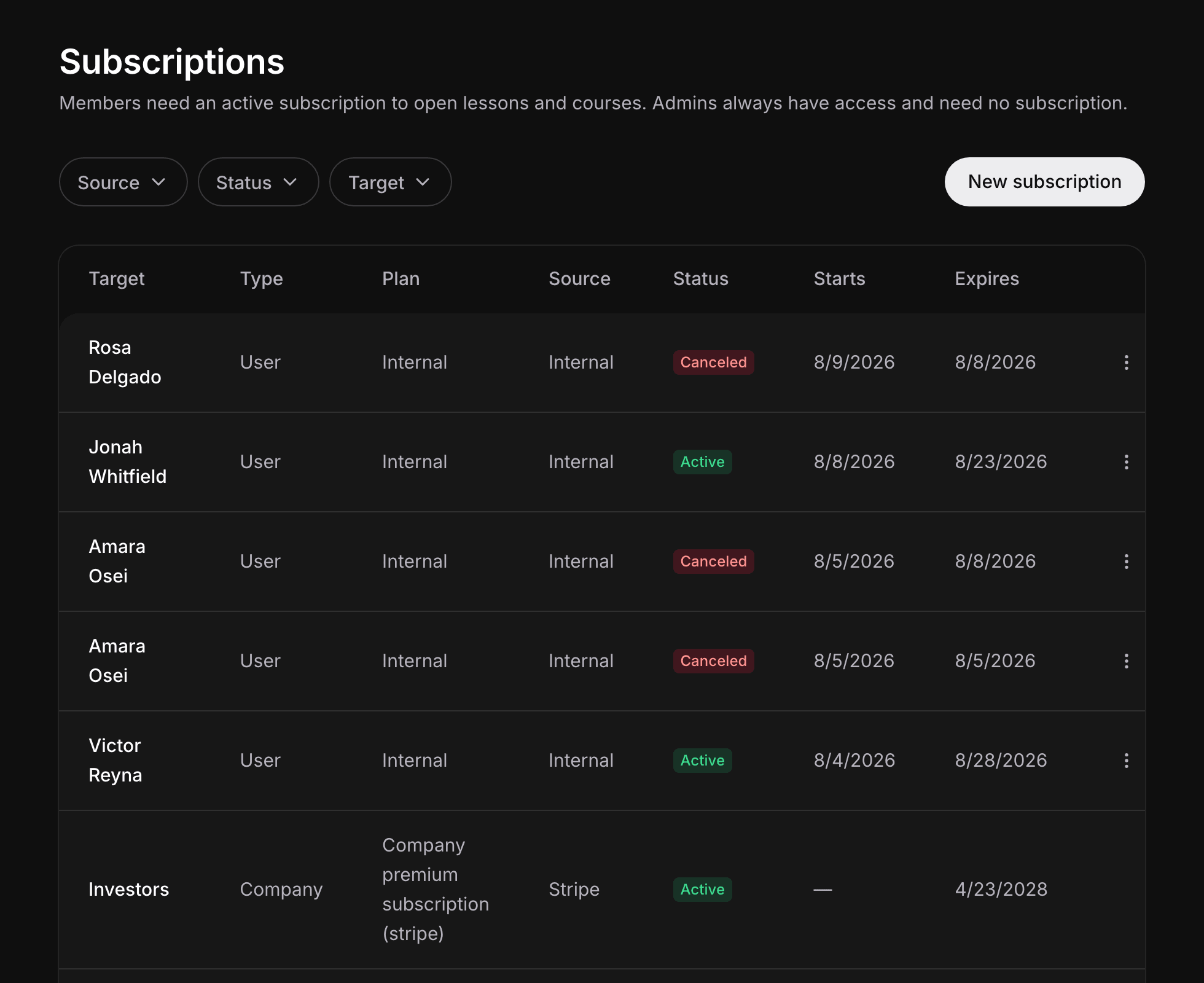Click the Source column header
The width and height of the screenshot is (1204, 983).
pos(579,279)
